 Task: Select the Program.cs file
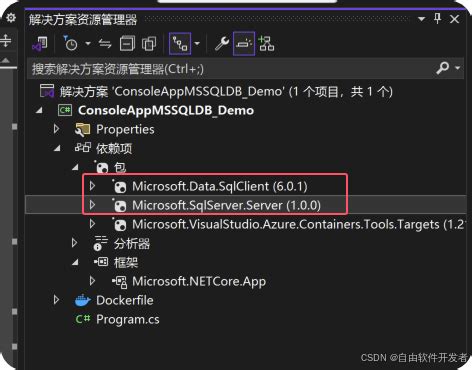tap(128, 319)
